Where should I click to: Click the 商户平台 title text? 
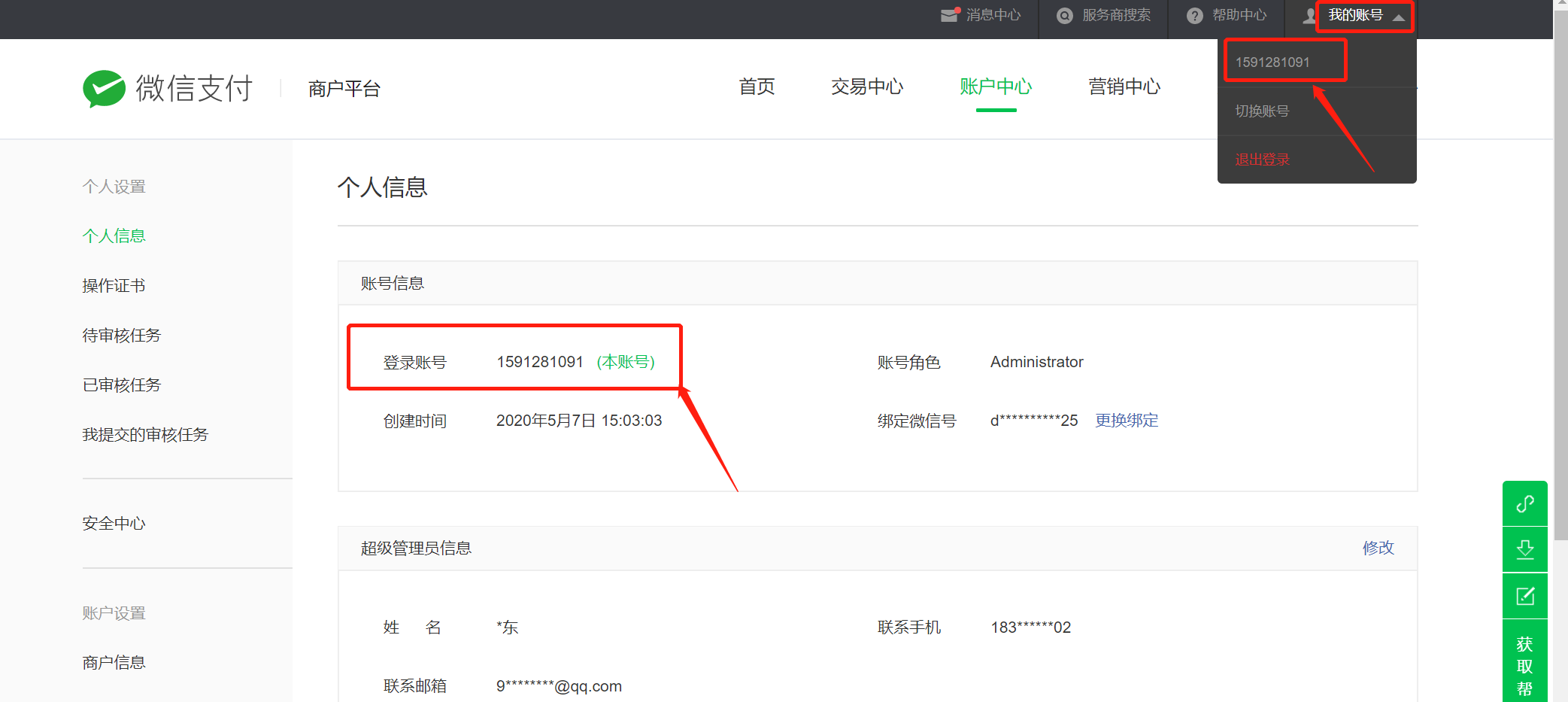[344, 89]
